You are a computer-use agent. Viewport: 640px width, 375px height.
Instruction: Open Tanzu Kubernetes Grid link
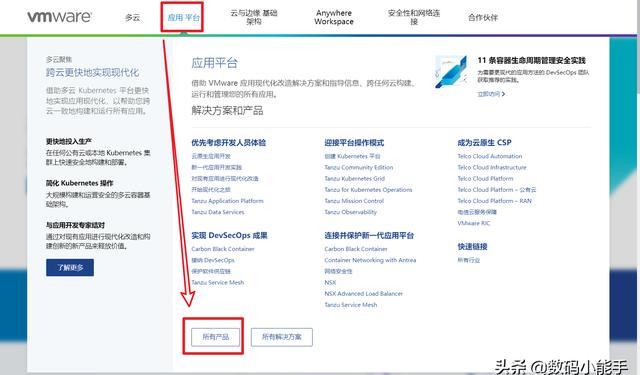click(x=355, y=179)
